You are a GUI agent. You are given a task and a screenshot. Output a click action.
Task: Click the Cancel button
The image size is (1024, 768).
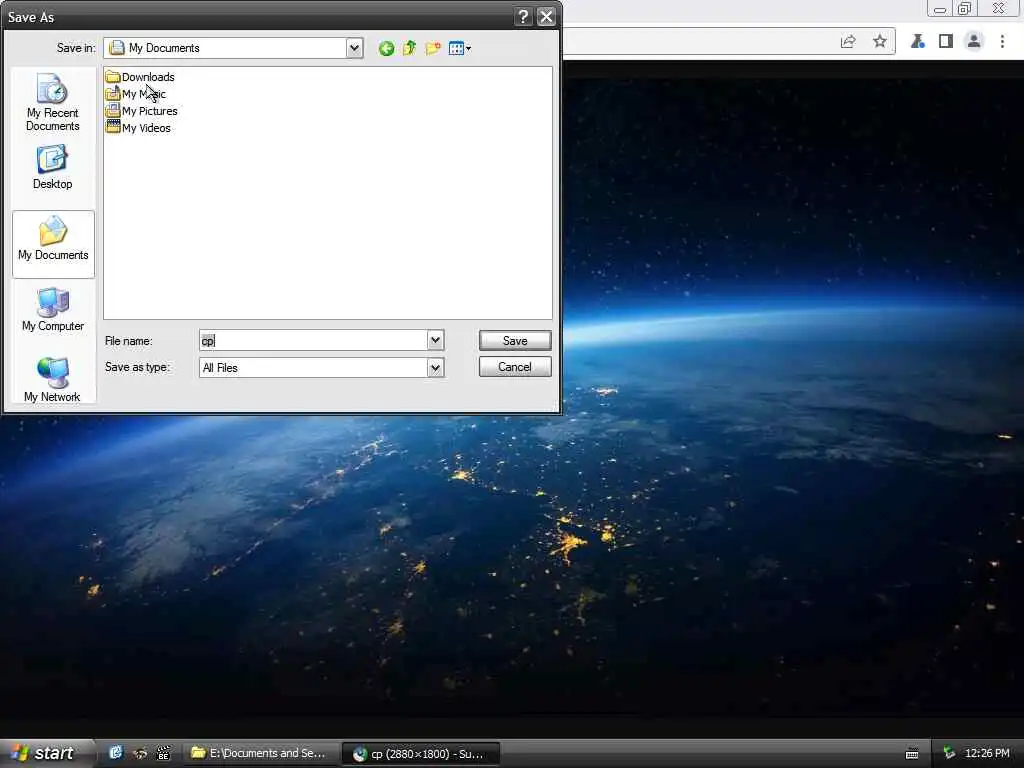click(515, 366)
